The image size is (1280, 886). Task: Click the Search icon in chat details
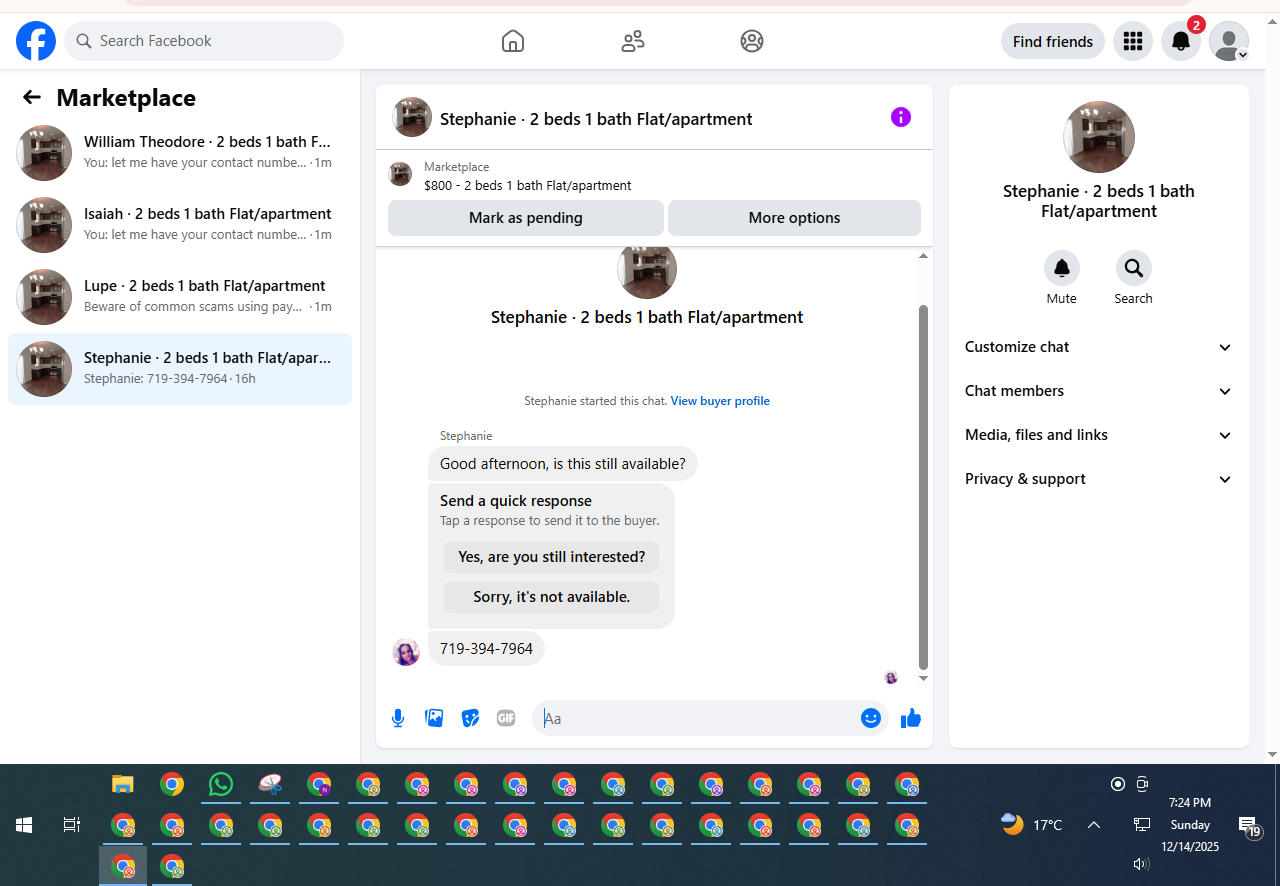pos(1134,268)
